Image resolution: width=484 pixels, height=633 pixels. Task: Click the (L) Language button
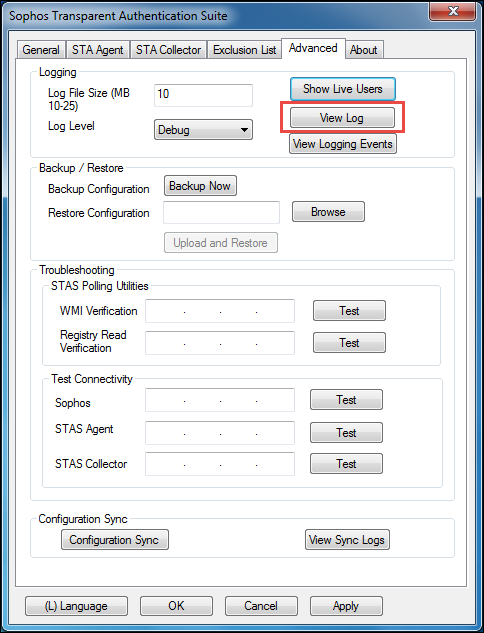tap(76, 606)
